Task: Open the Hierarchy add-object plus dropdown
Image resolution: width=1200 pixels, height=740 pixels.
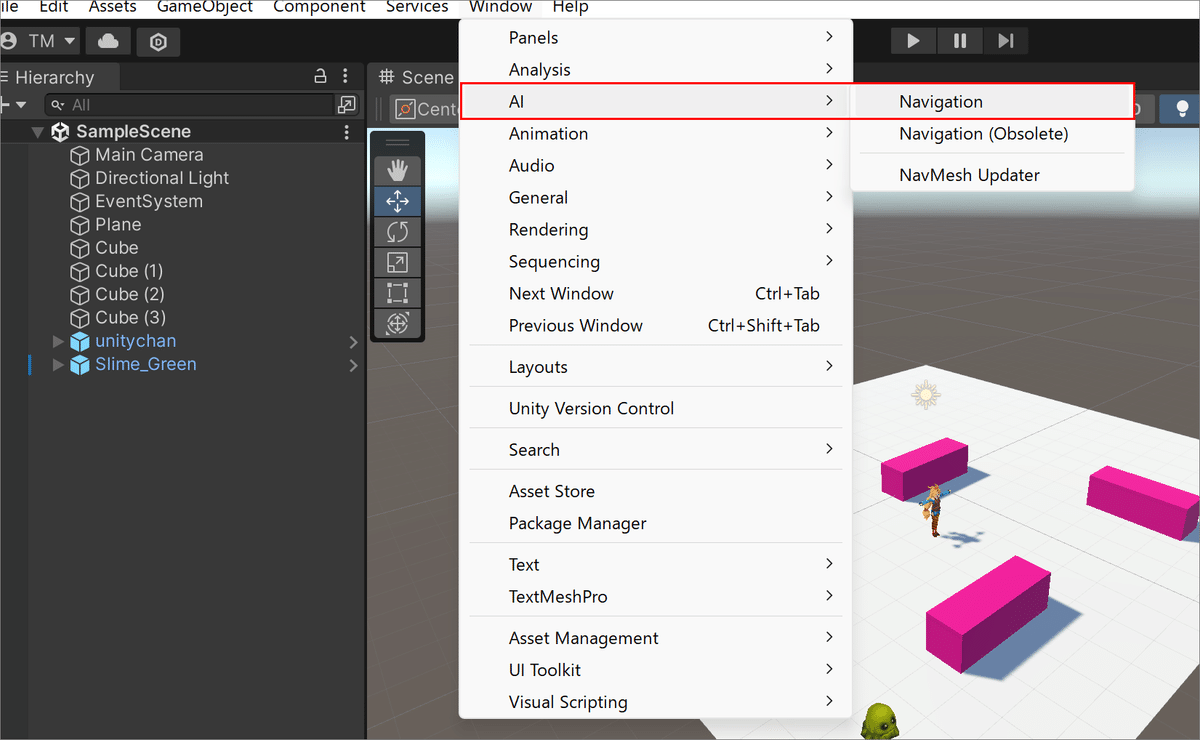Action: coord(14,104)
